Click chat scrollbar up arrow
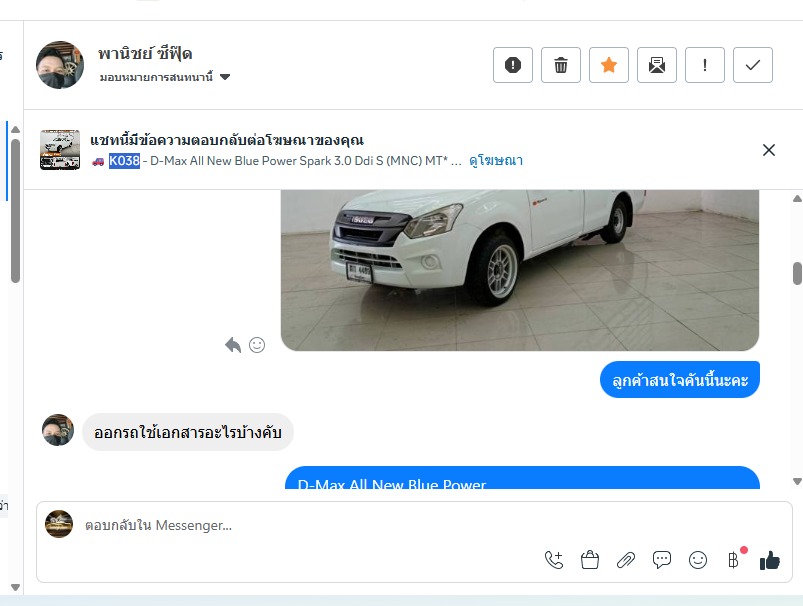Viewport: 803px width, 606px height. (797, 199)
